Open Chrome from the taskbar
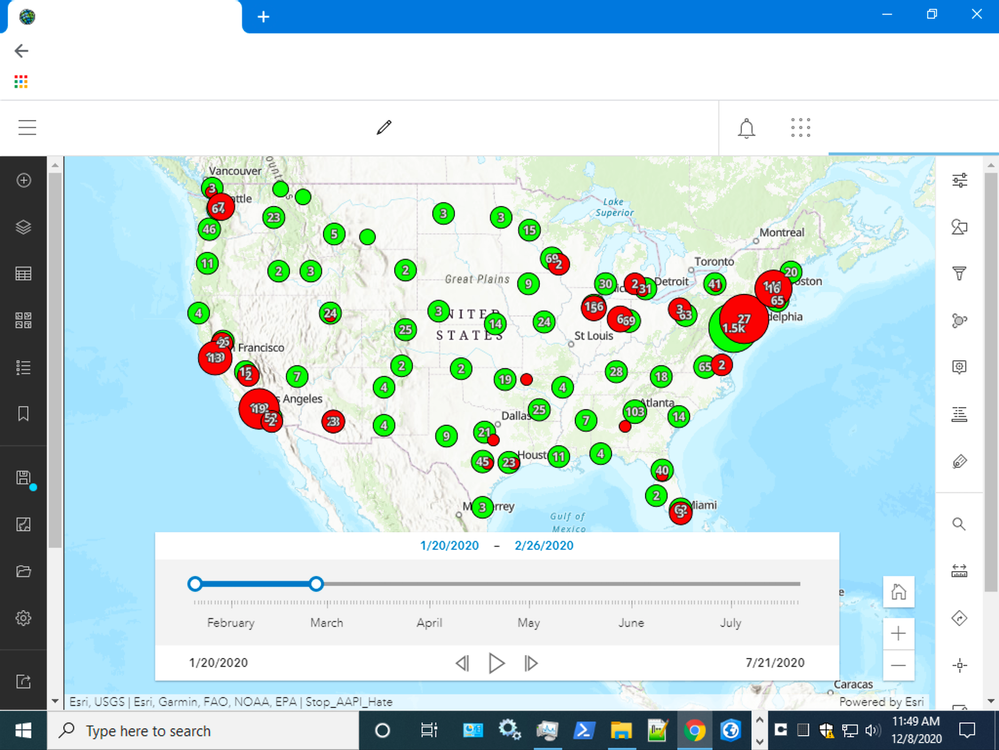The image size is (999, 750). [x=695, y=730]
